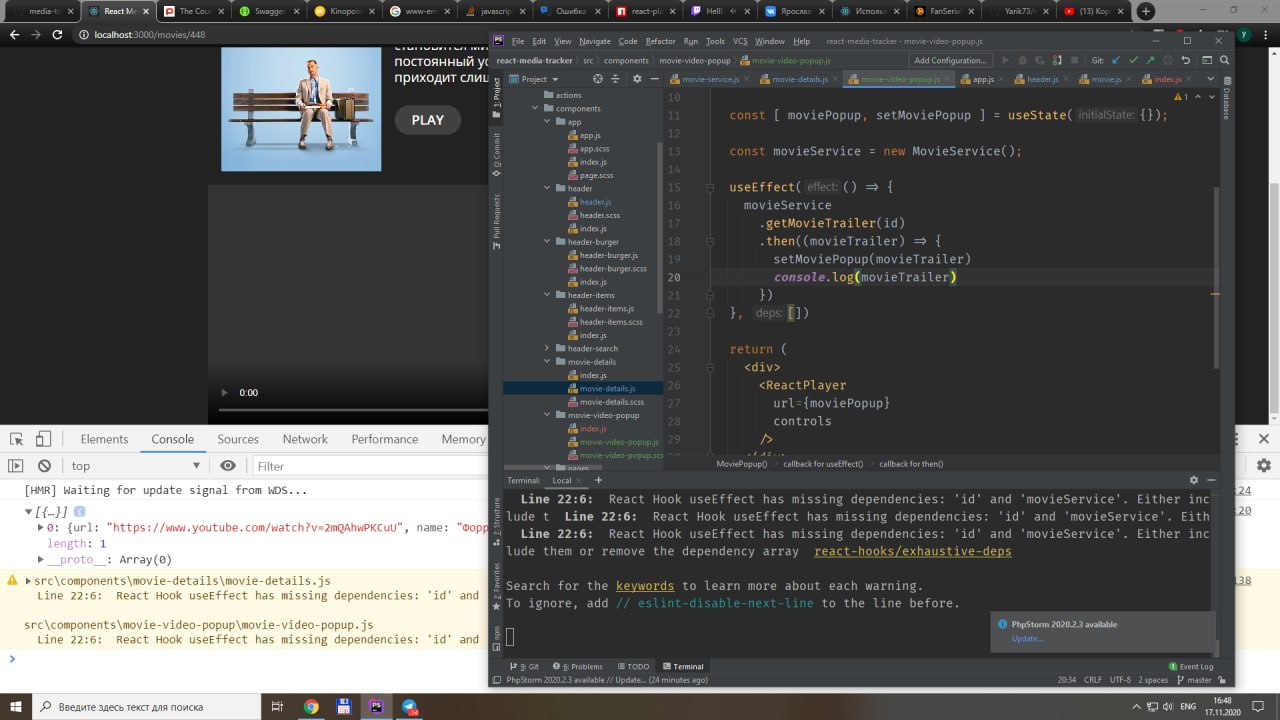Open the 9: Git tool window tab

[523, 666]
